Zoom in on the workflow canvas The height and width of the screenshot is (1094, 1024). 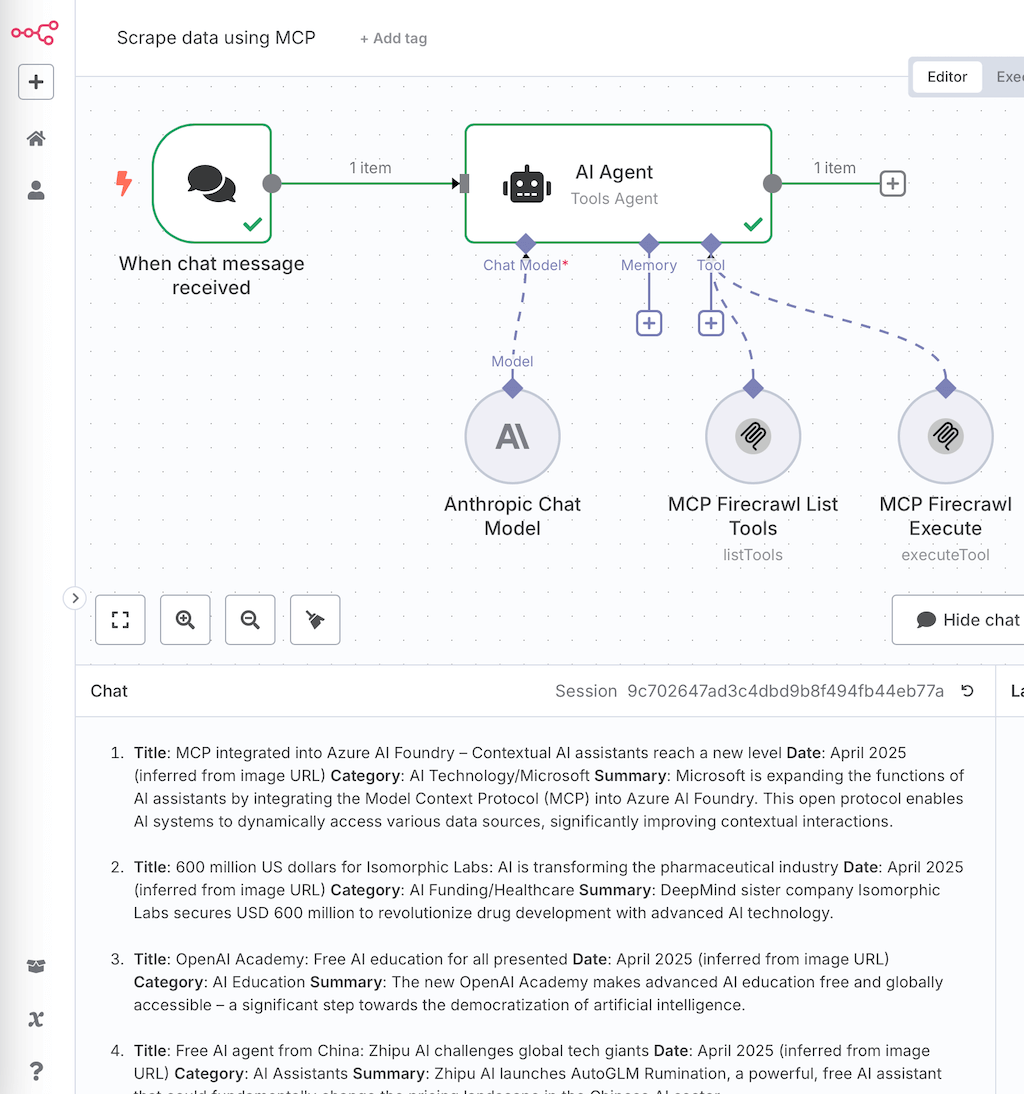185,619
